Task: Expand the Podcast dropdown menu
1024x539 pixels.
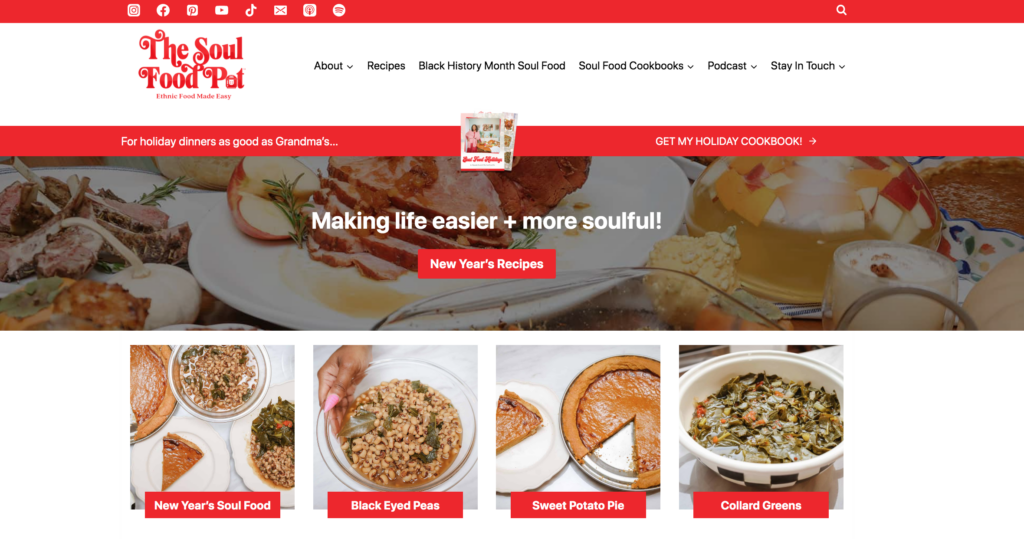Action: [732, 66]
